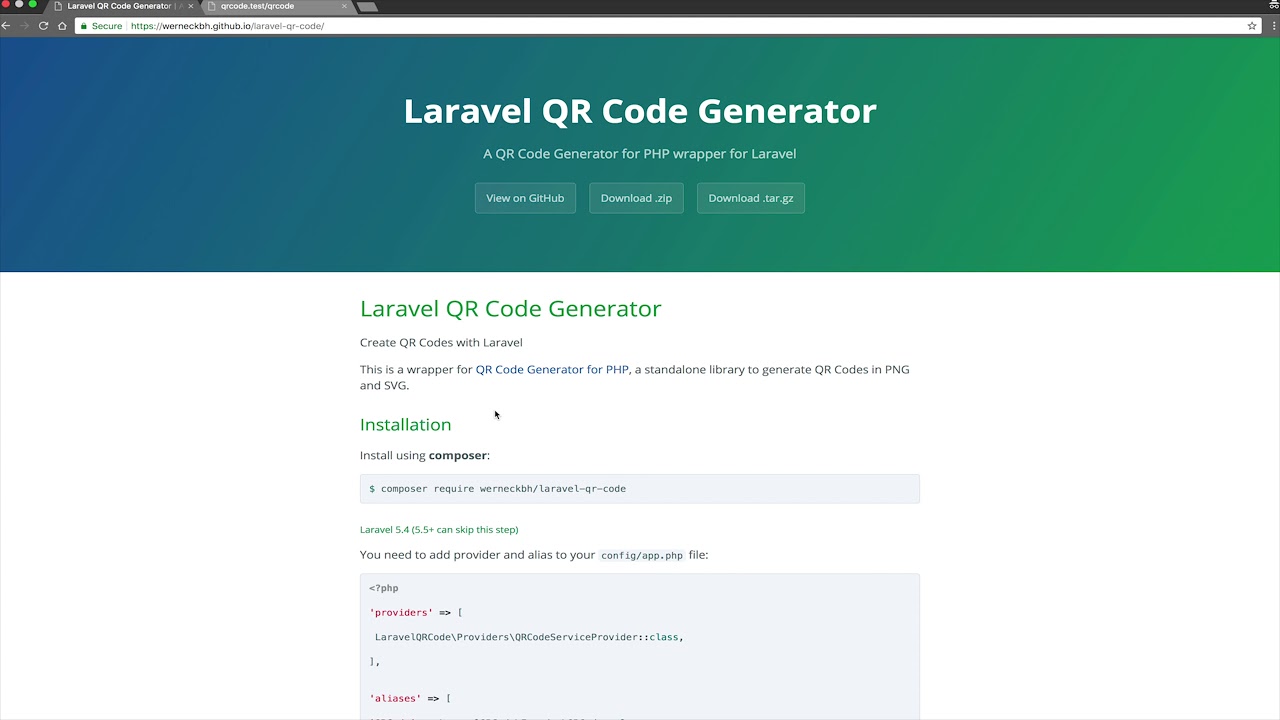The image size is (1280, 720).
Task: Switch to the Laravel QR Code Generator tab
Action: pos(120,6)
